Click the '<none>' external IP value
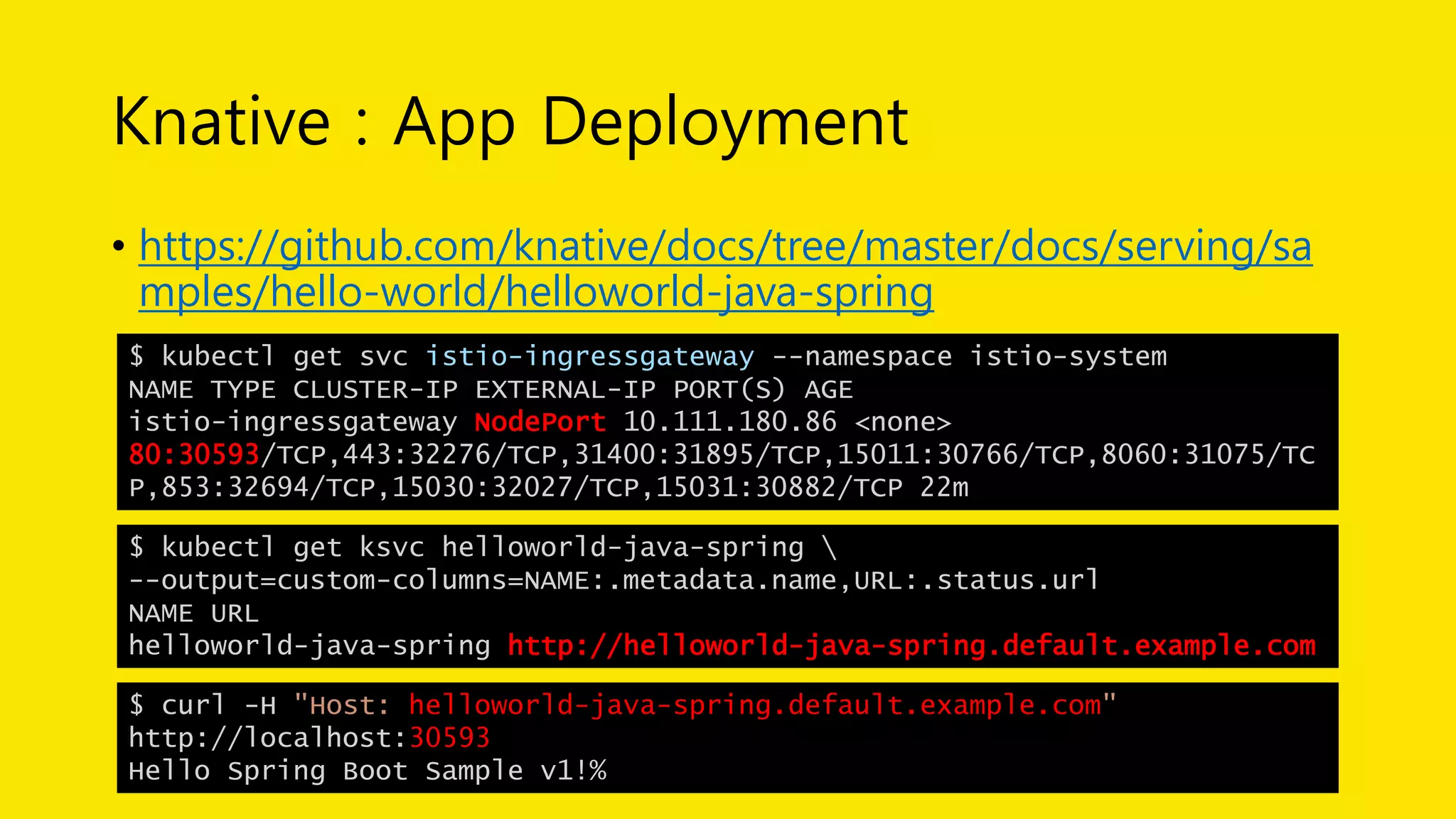Image resolution: width=1456 pixels, height=819 pixels. (902, 423)
